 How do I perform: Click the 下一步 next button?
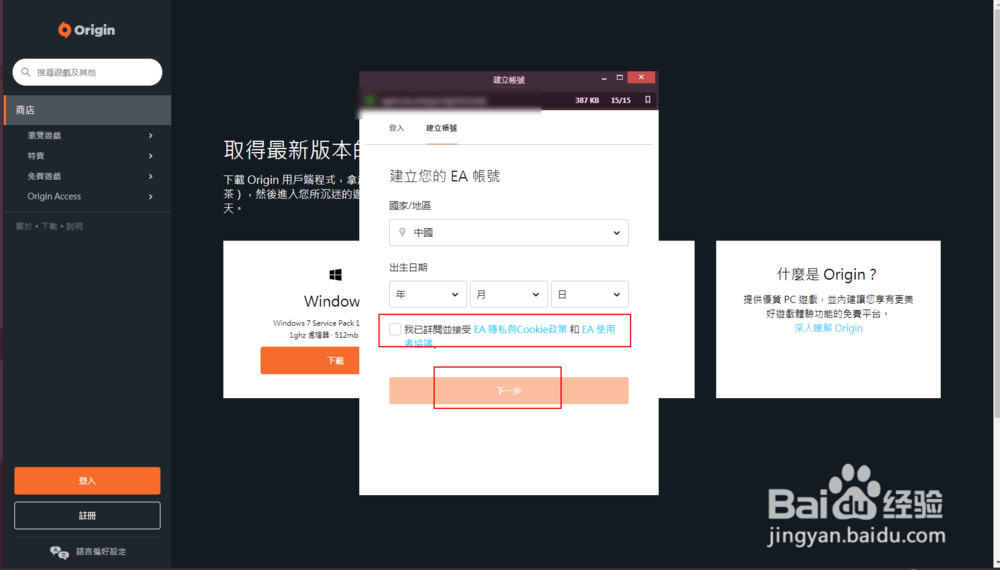(x=509, y=390)
